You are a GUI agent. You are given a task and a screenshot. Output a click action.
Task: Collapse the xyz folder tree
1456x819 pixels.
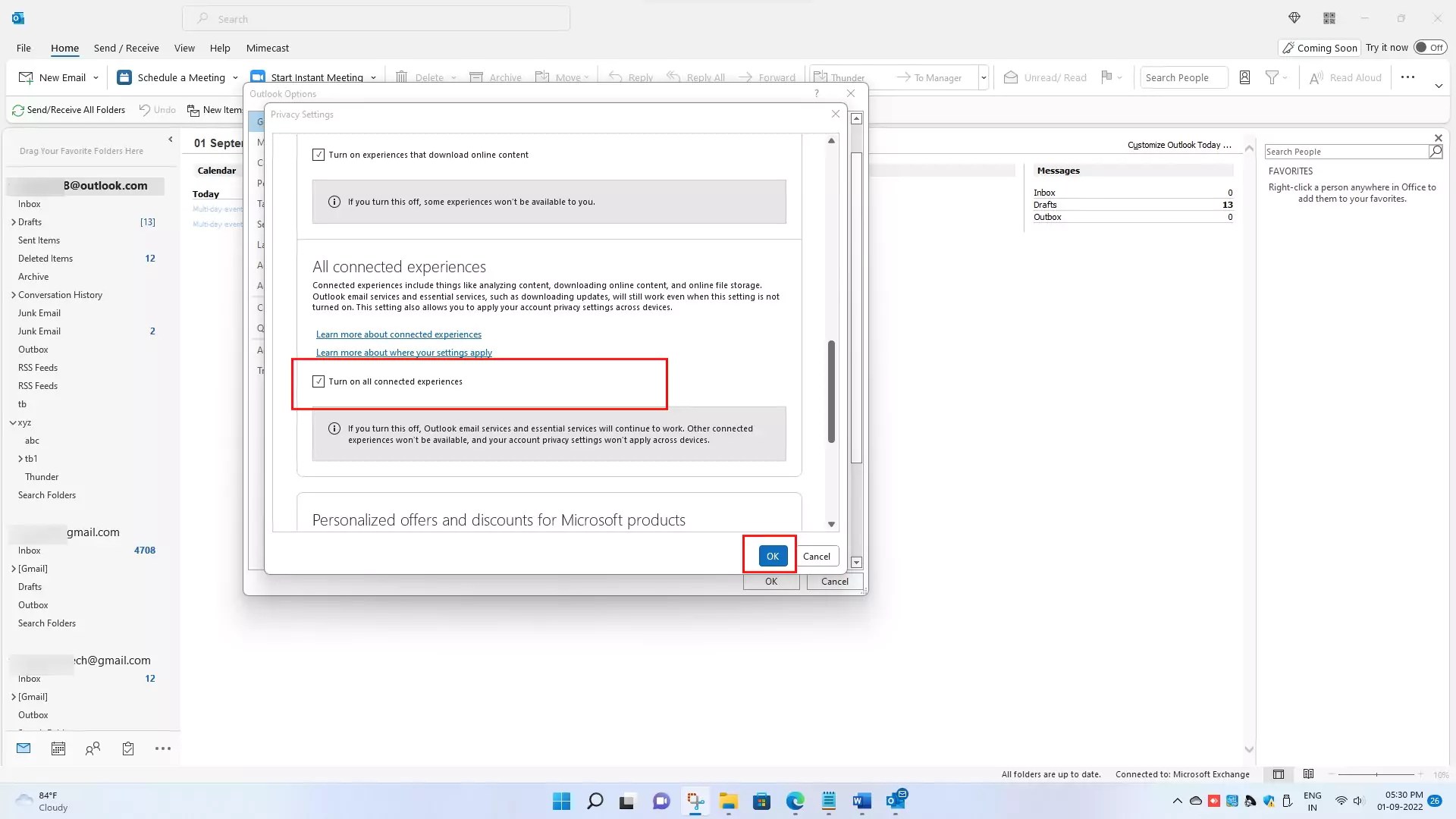(x=12, y=422)
